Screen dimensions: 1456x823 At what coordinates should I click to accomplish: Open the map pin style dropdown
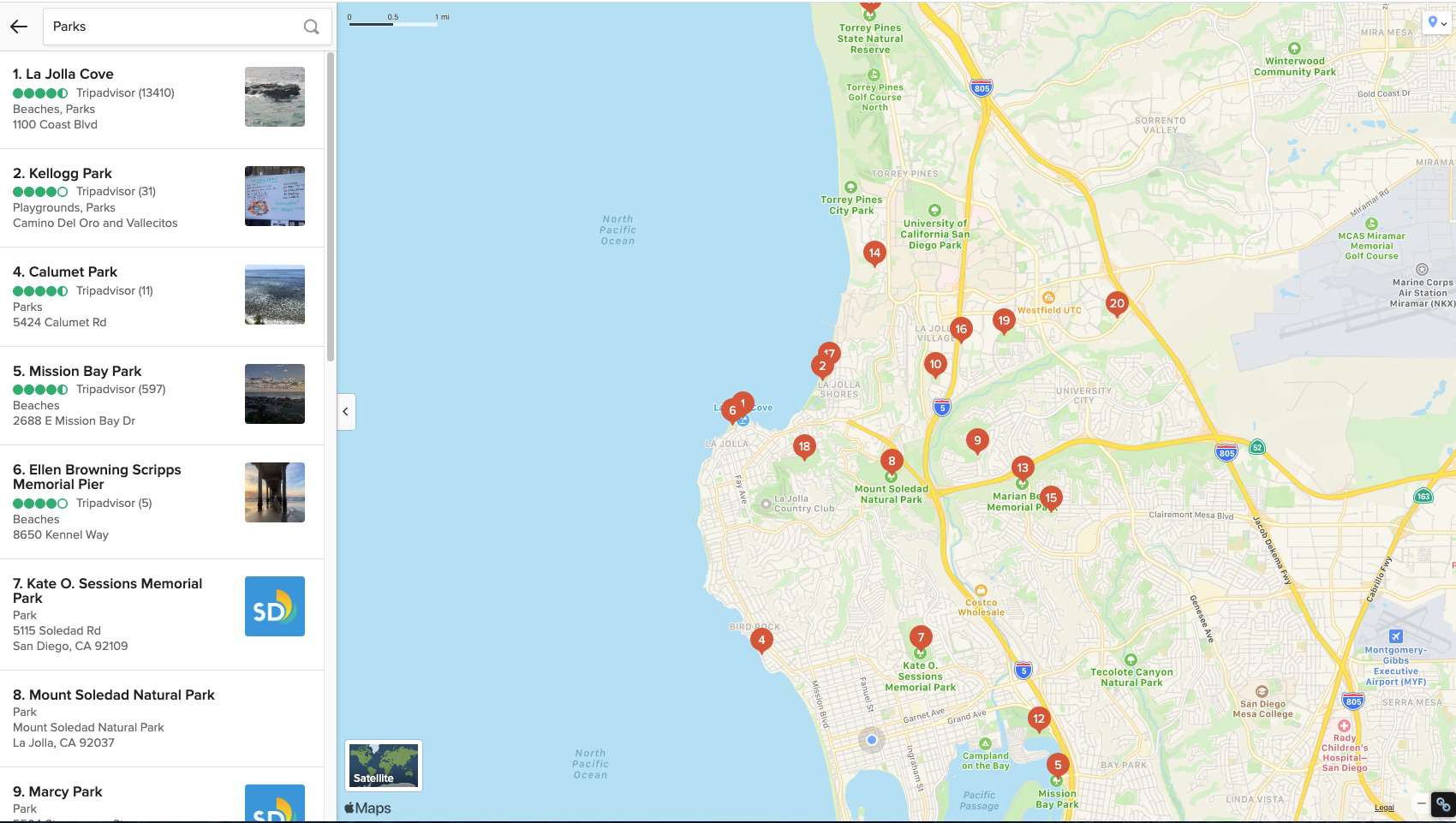[1437, 22]
